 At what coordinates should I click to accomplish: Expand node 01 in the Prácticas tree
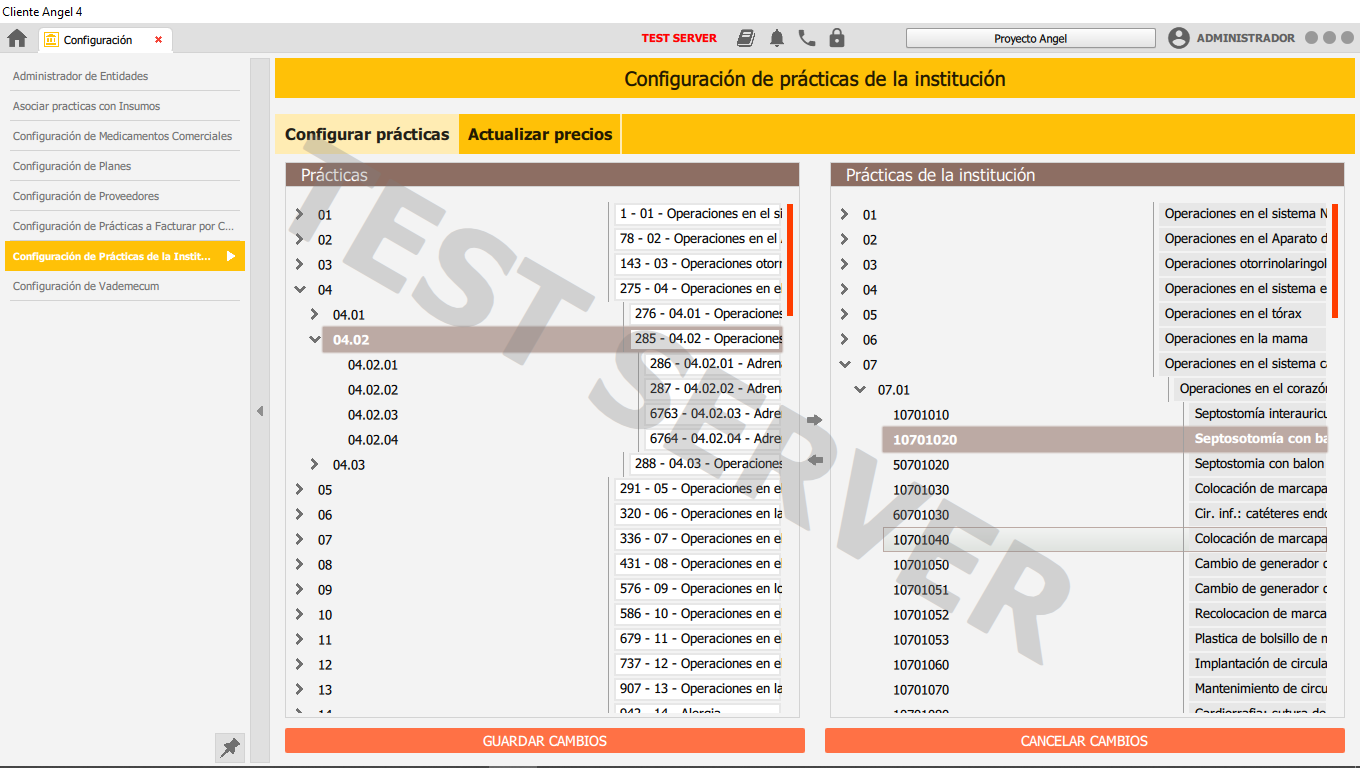click(299, 214)
